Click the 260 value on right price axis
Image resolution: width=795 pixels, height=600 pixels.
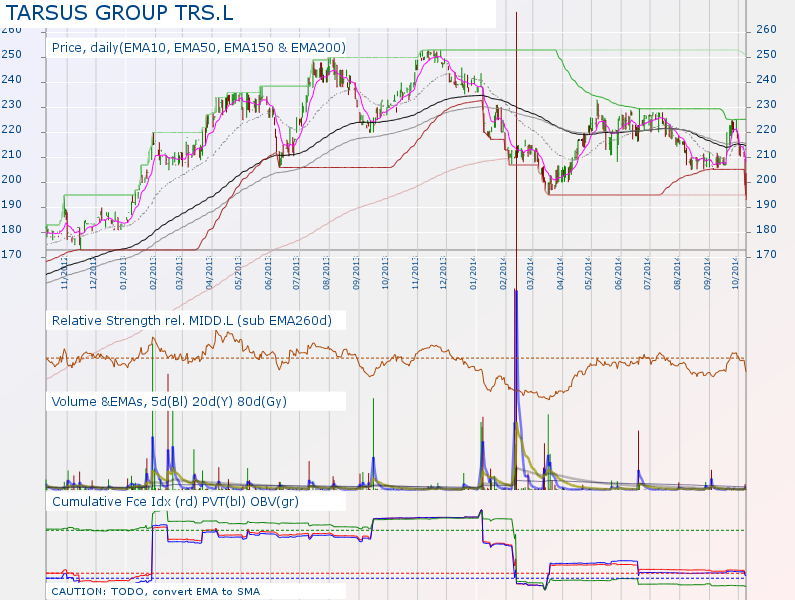[x=766, y=30]
